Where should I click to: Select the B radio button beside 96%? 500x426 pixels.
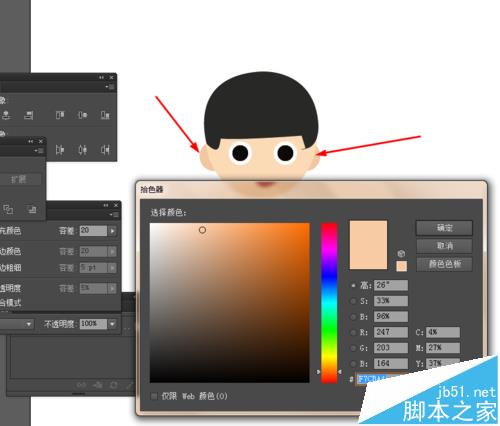click(x=353, y=317)
